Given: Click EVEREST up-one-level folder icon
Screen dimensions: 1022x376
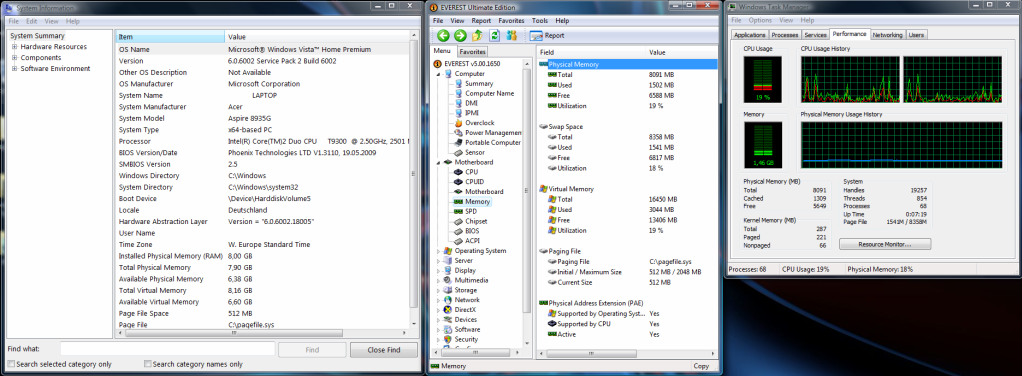Looking at the screenshot, I should coord(477,35).
